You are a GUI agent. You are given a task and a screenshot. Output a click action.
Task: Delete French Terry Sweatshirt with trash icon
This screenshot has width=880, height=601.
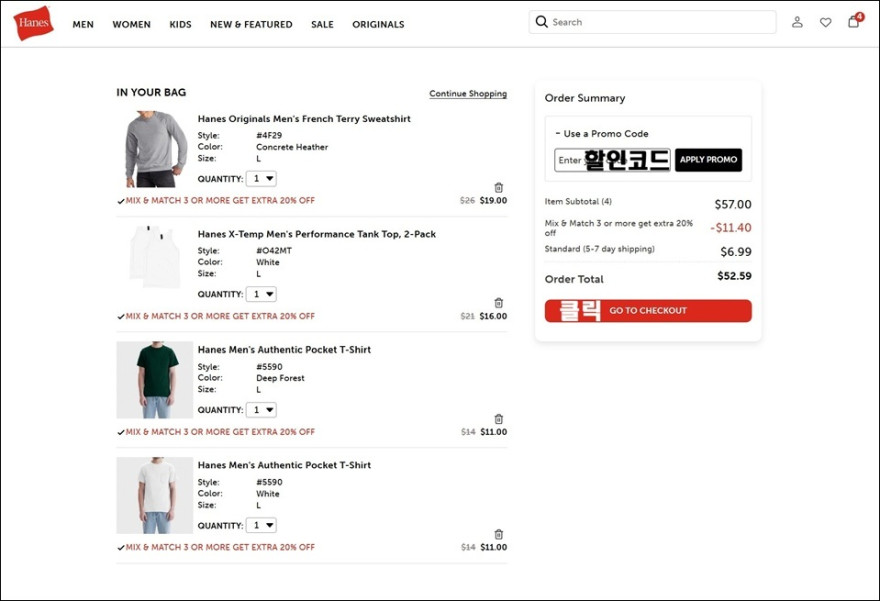pos(498,187)
